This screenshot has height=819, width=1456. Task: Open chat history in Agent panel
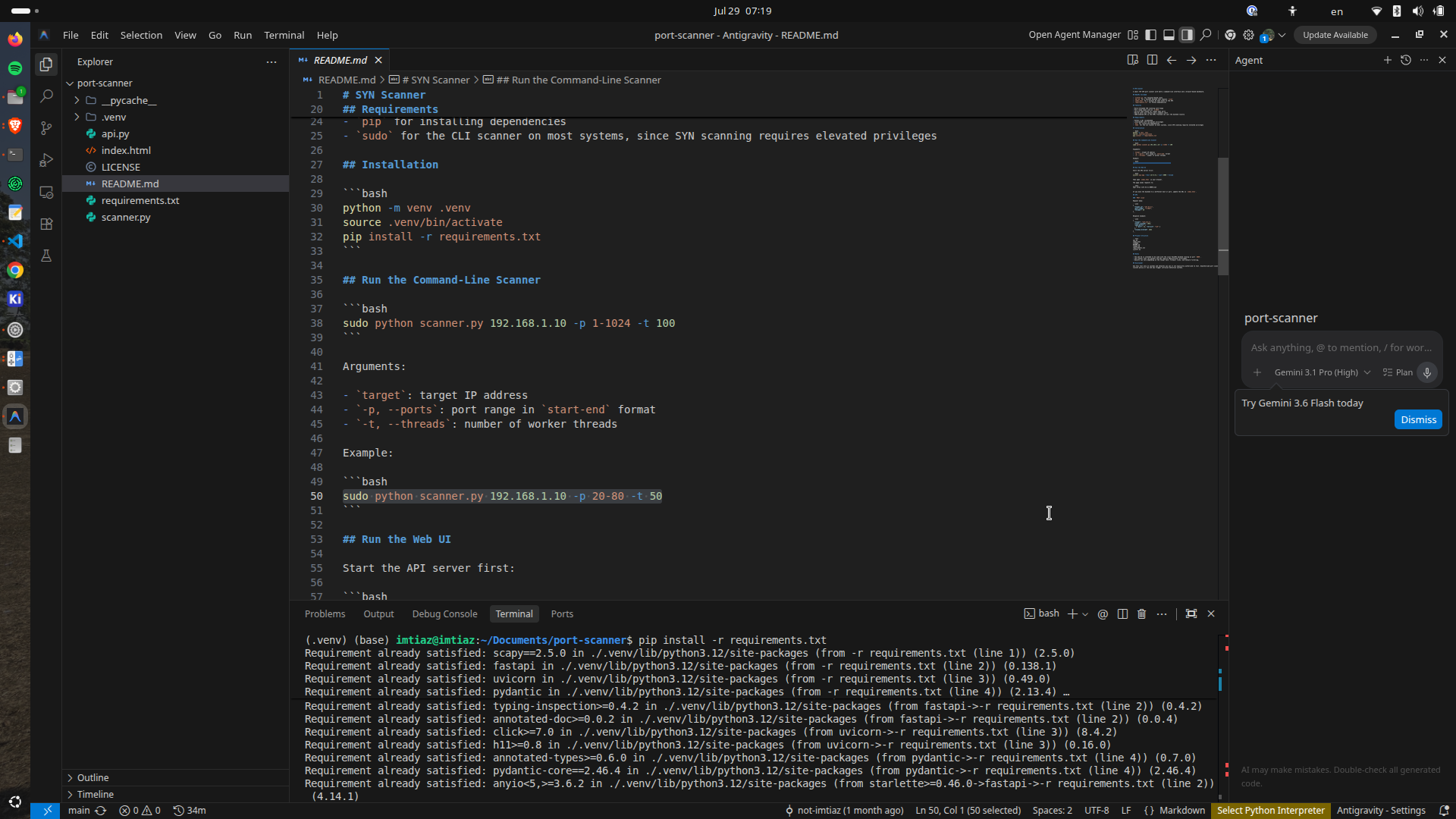1405,60
